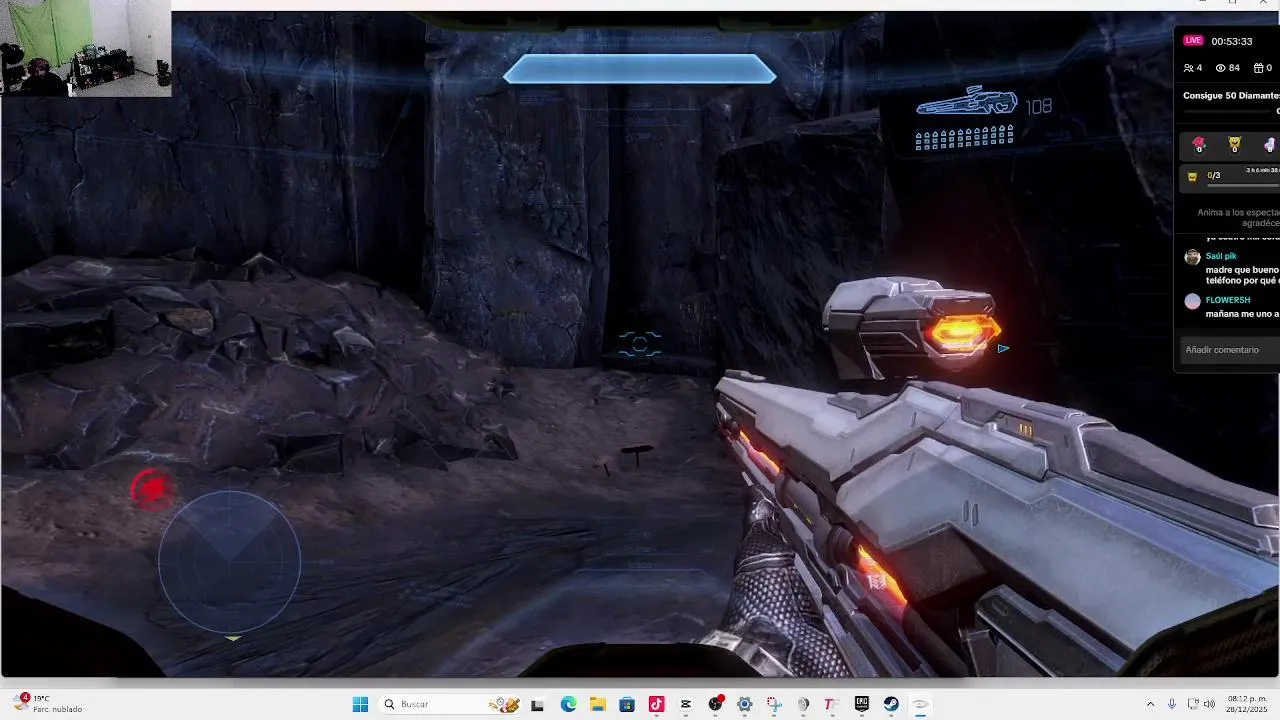Click the weapon ammo counter 108
The image size is (1280, 720).
(1038, 106)
